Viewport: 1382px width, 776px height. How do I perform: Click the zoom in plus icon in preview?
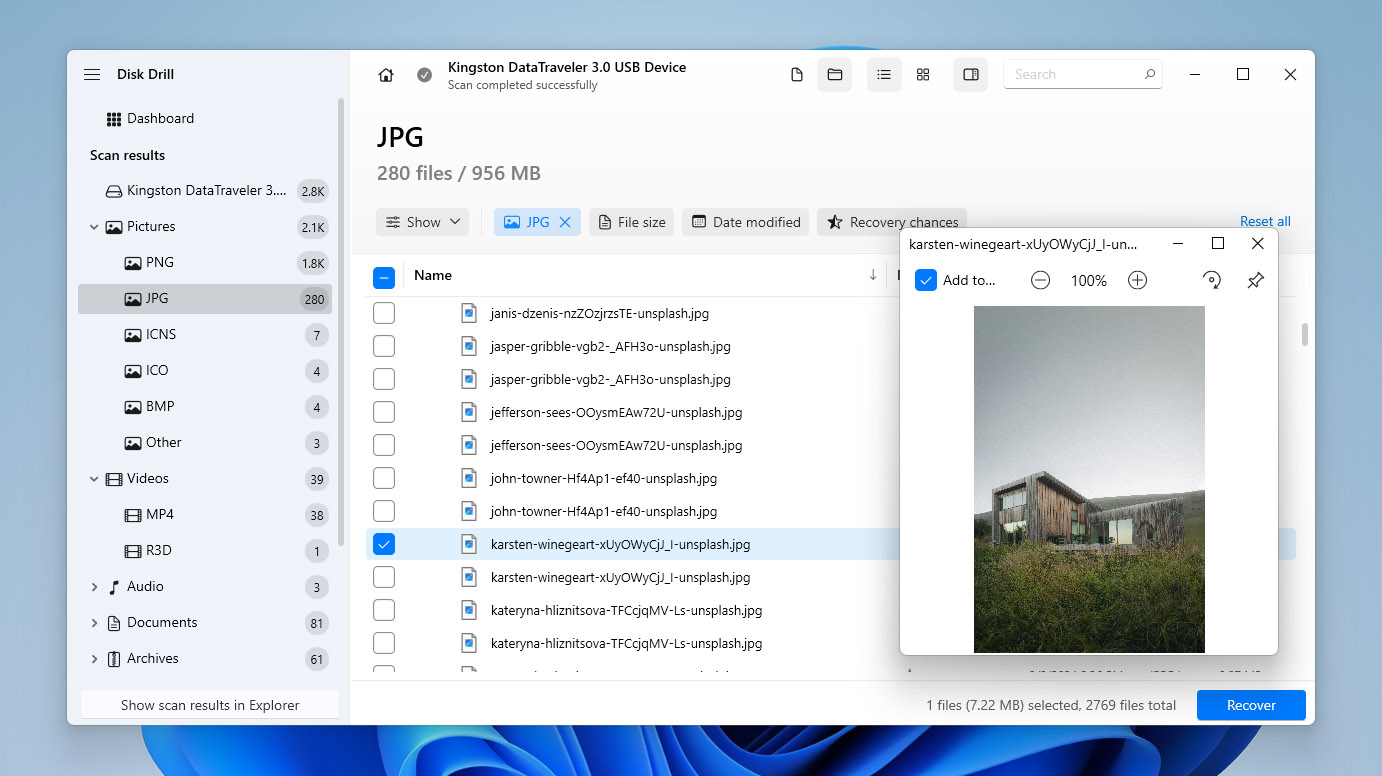tap(1137, 281)
